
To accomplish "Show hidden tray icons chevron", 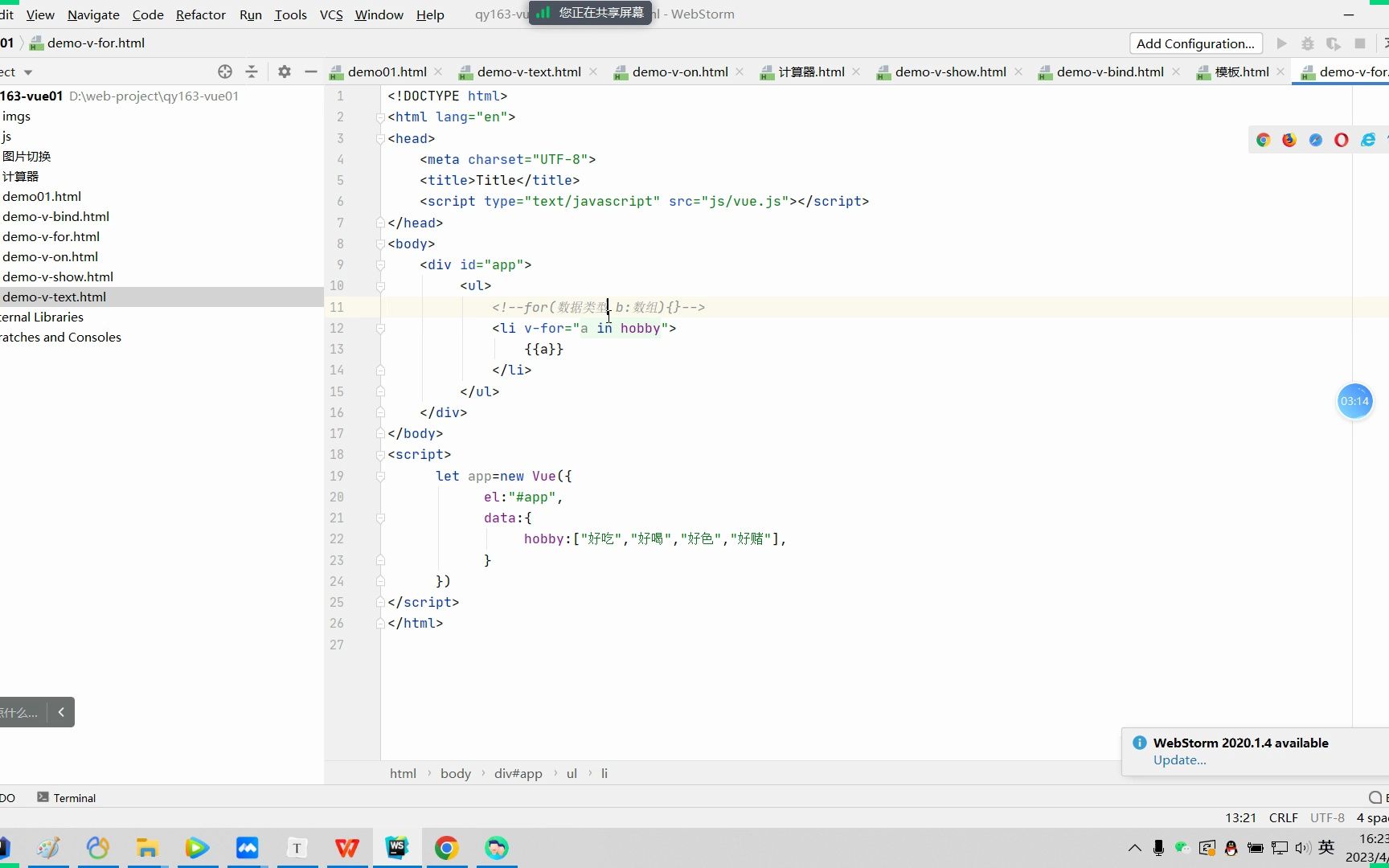I will click(1134, 847).
